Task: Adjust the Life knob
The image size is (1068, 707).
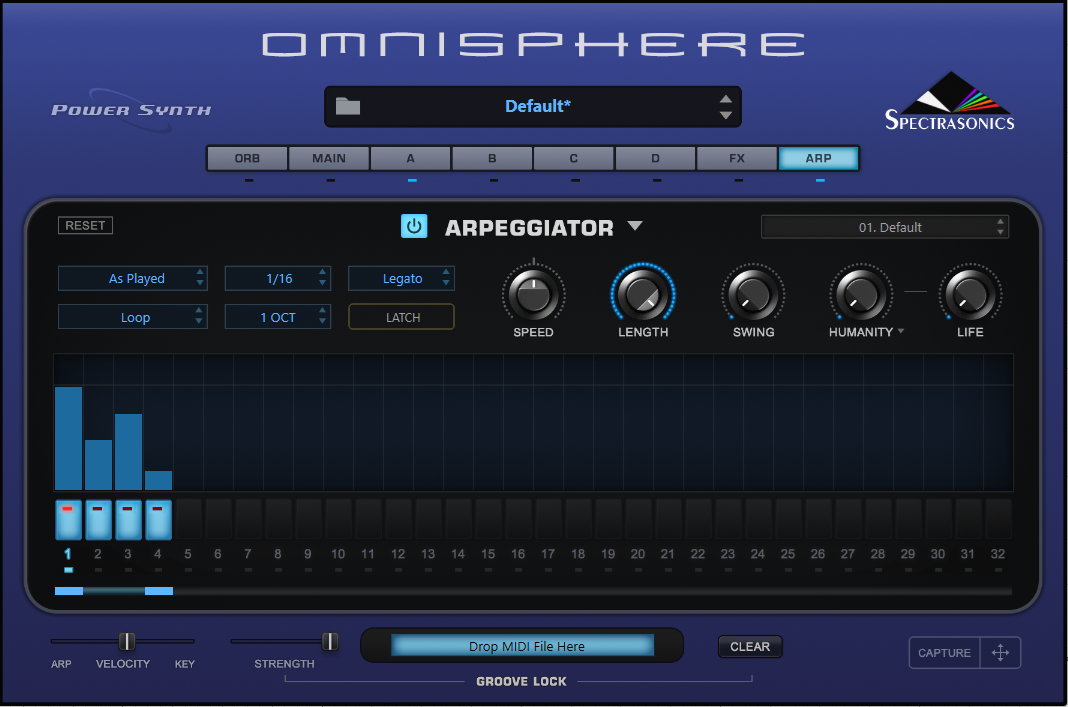Action: pyautogui.click(x=969, y=295)
